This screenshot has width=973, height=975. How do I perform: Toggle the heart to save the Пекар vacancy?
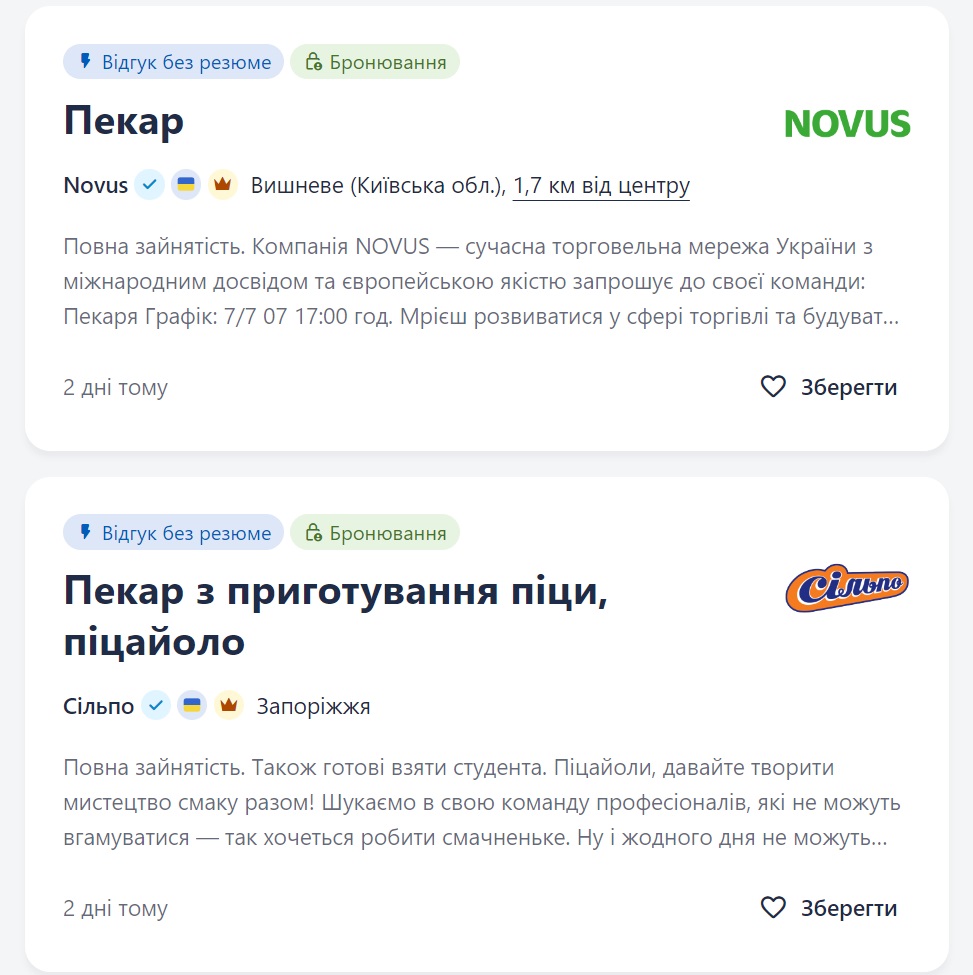tap(773, 386)
